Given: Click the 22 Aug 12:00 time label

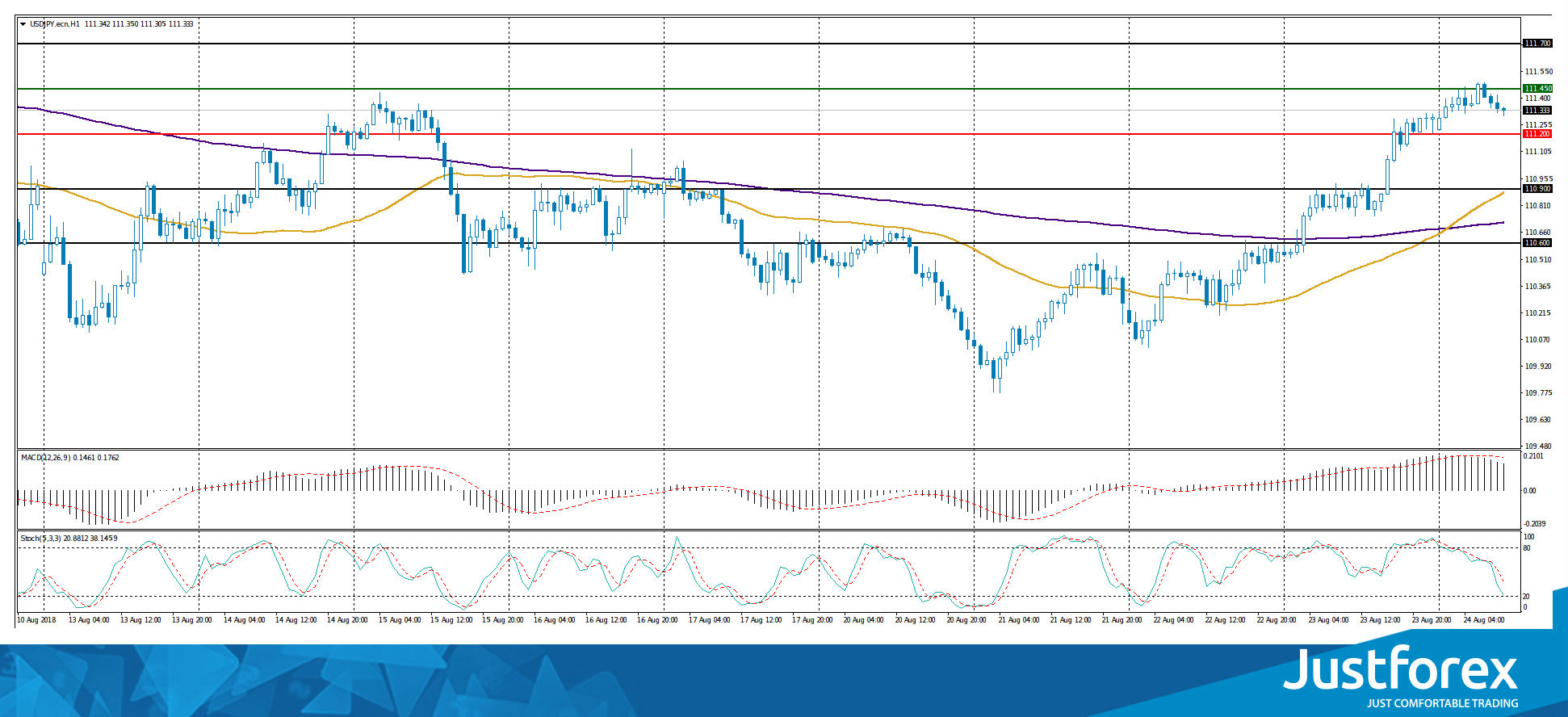Looking at the screenshot, I should tap(1226, 620).
